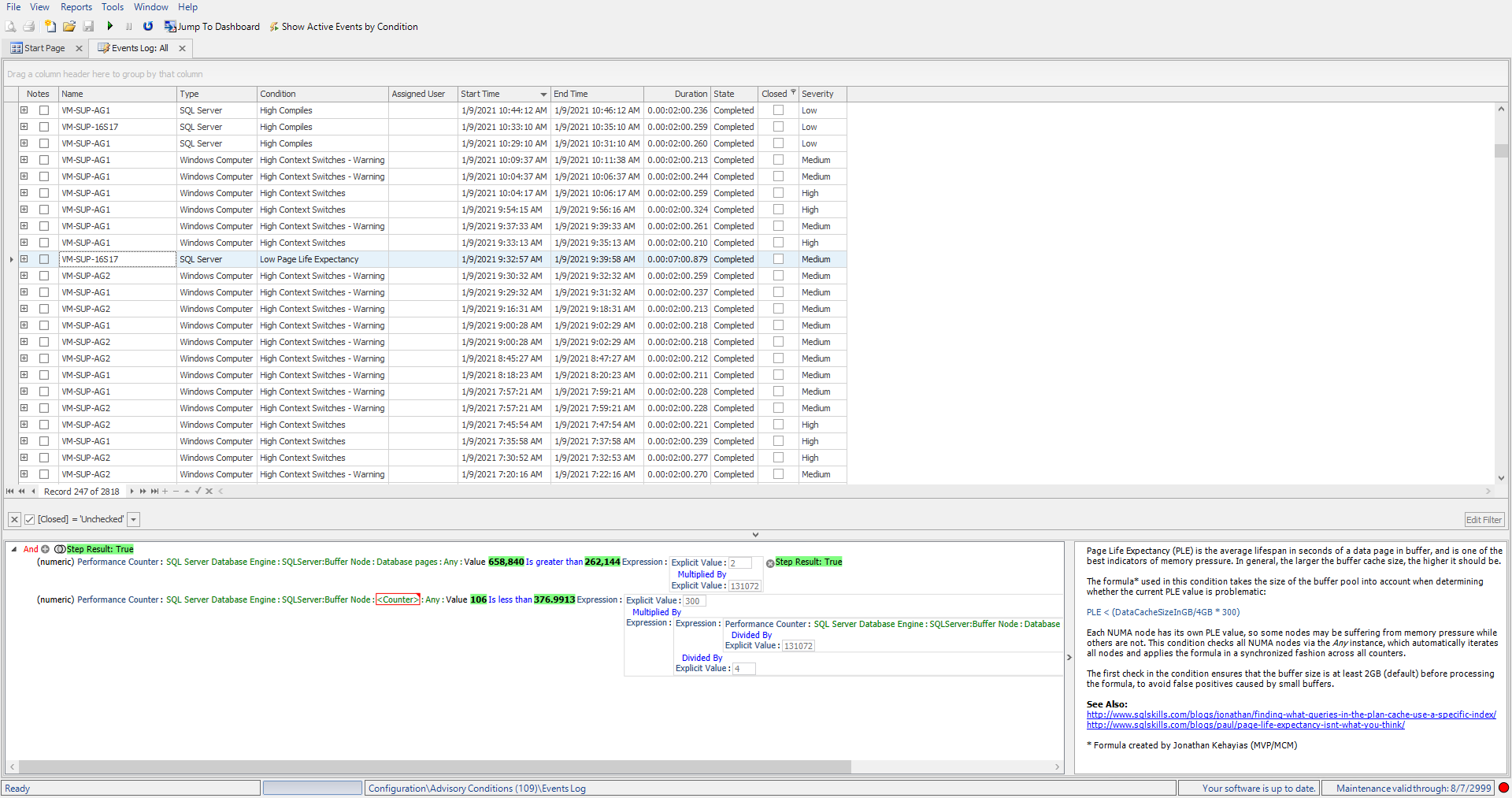Screen dimensions: 1512x798
Task: Tick Notes checkbox of first VM-SUP-AG1 row
Action: click(44, 111)
